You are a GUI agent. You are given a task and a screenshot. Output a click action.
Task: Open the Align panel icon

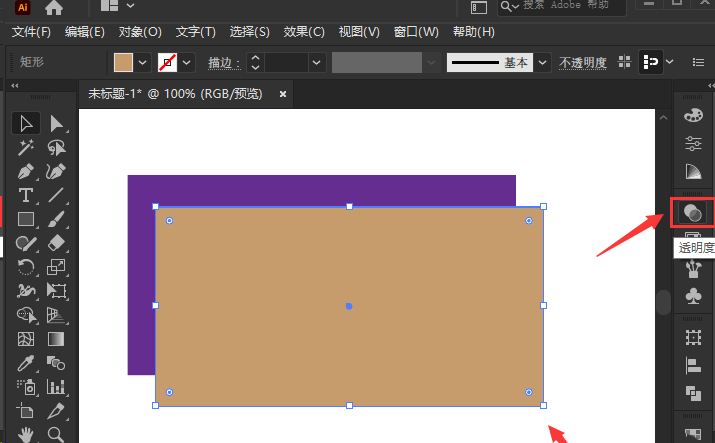692,366
